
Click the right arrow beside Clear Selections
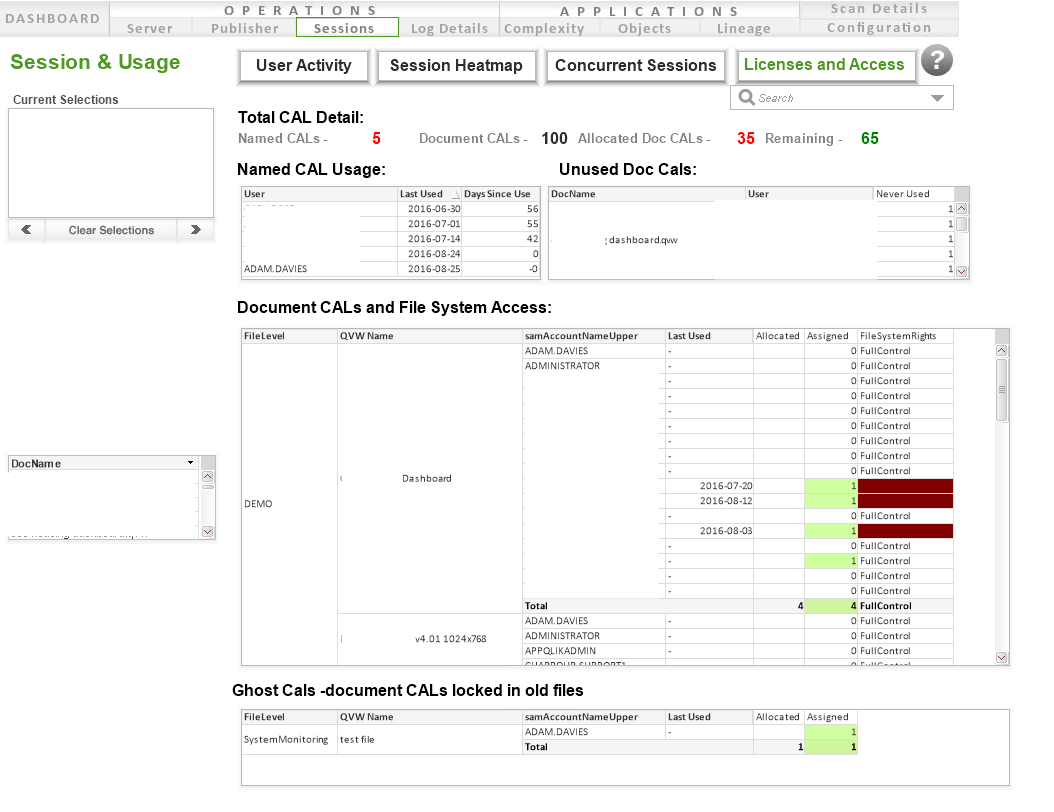click(196, 229)
